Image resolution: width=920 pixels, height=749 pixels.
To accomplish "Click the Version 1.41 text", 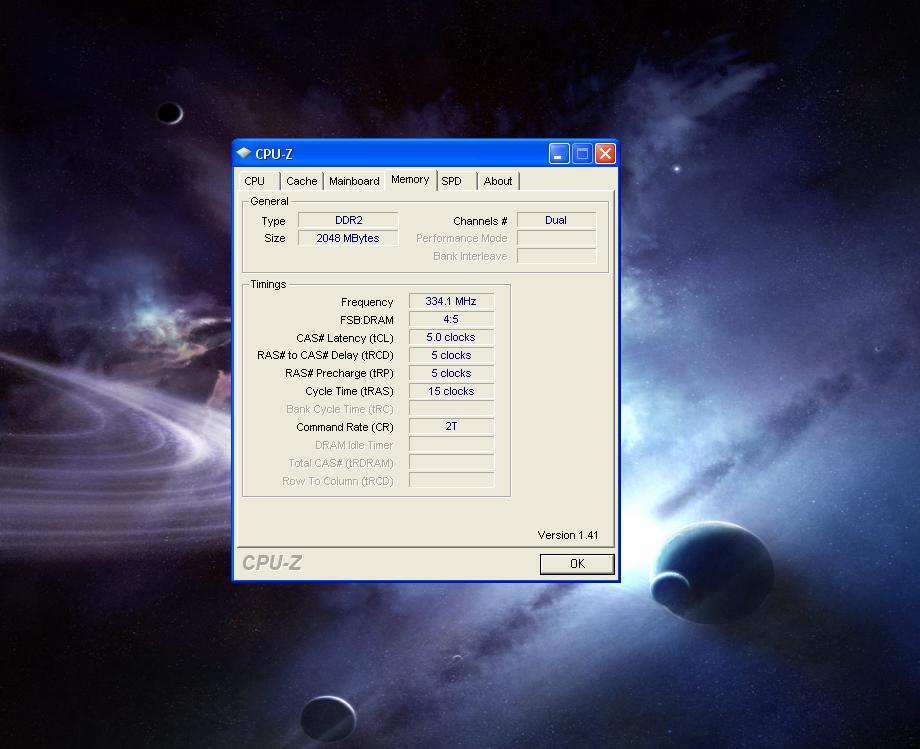I will coord(567,535).
